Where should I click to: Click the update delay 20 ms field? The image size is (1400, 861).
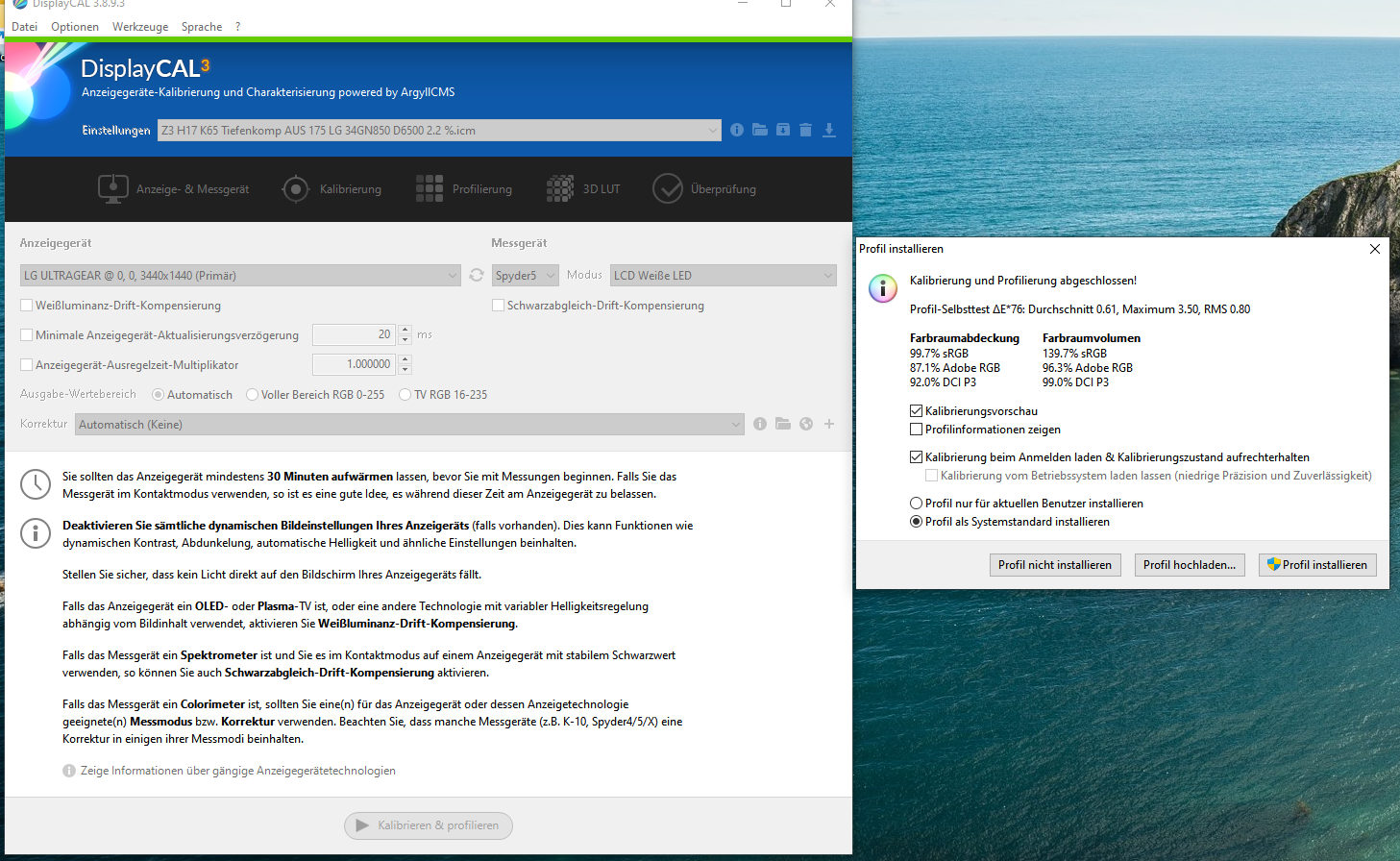tap(355, 334)
